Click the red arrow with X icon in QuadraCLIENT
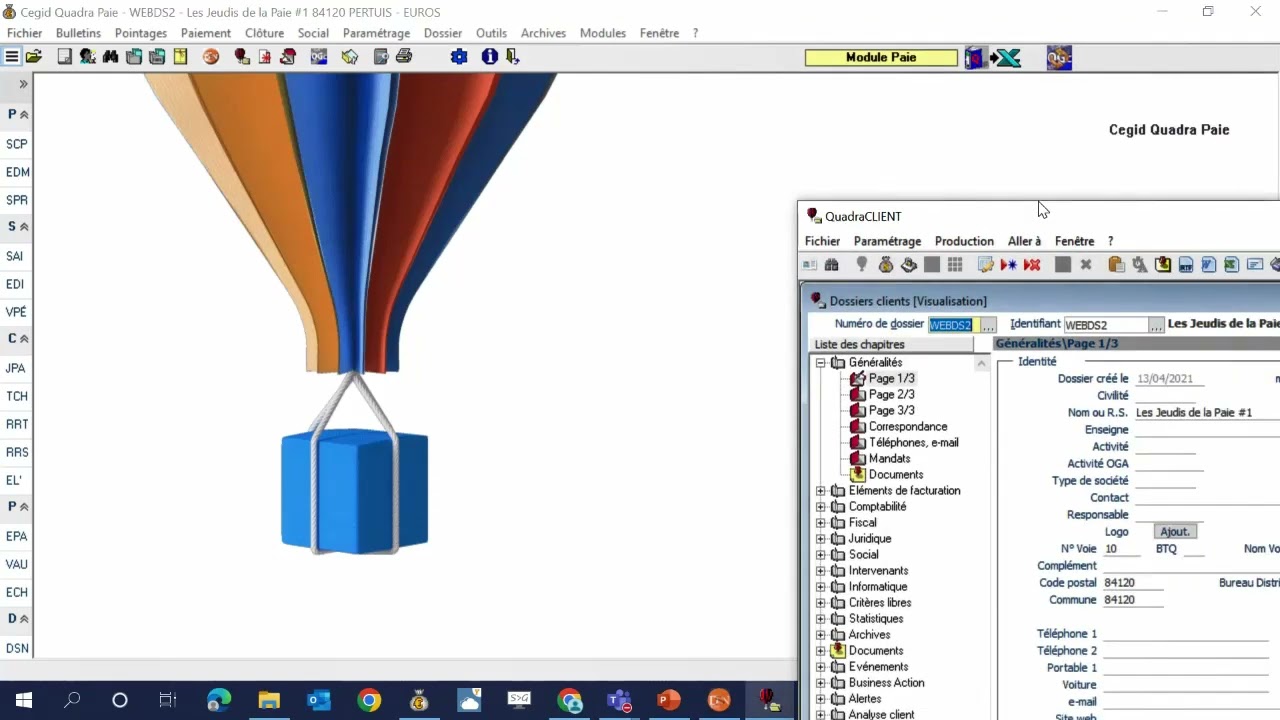 tap(1032, 265)
